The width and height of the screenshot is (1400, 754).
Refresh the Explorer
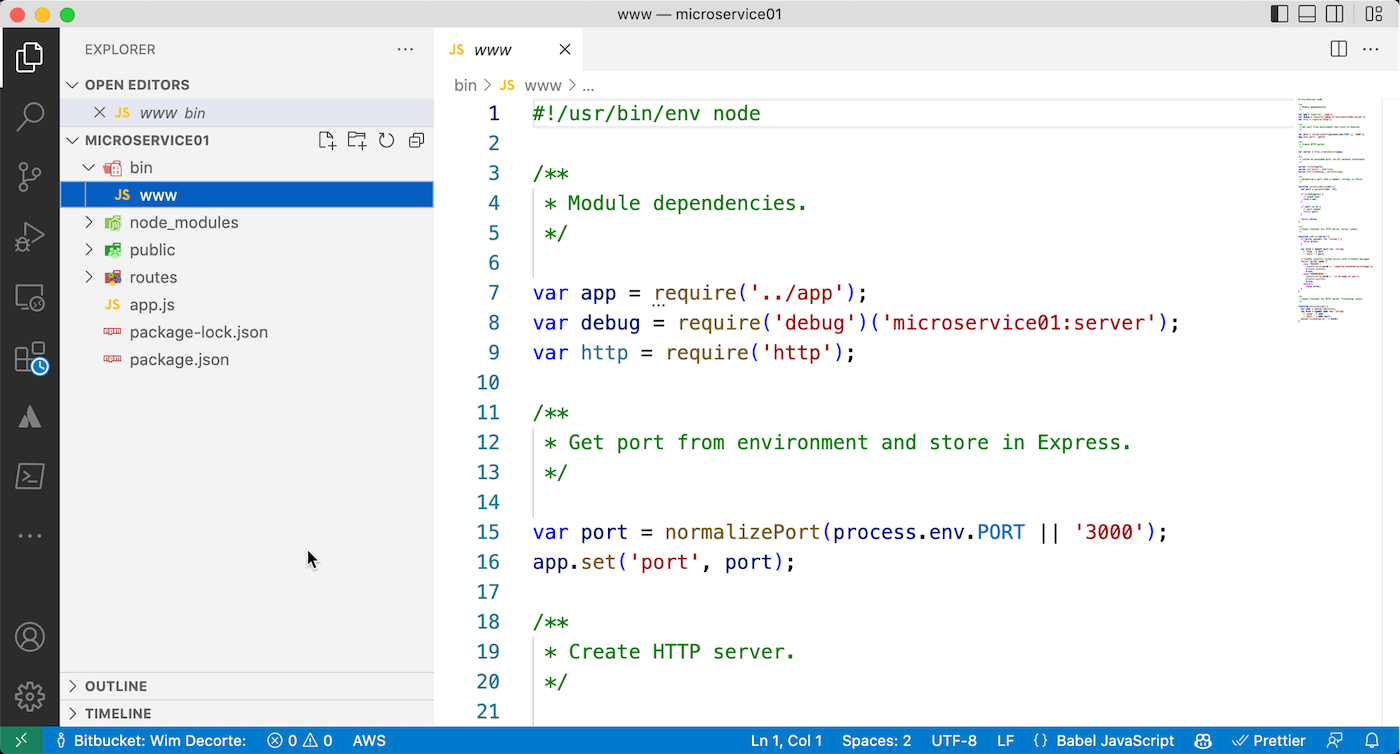(x=386, y=141)
